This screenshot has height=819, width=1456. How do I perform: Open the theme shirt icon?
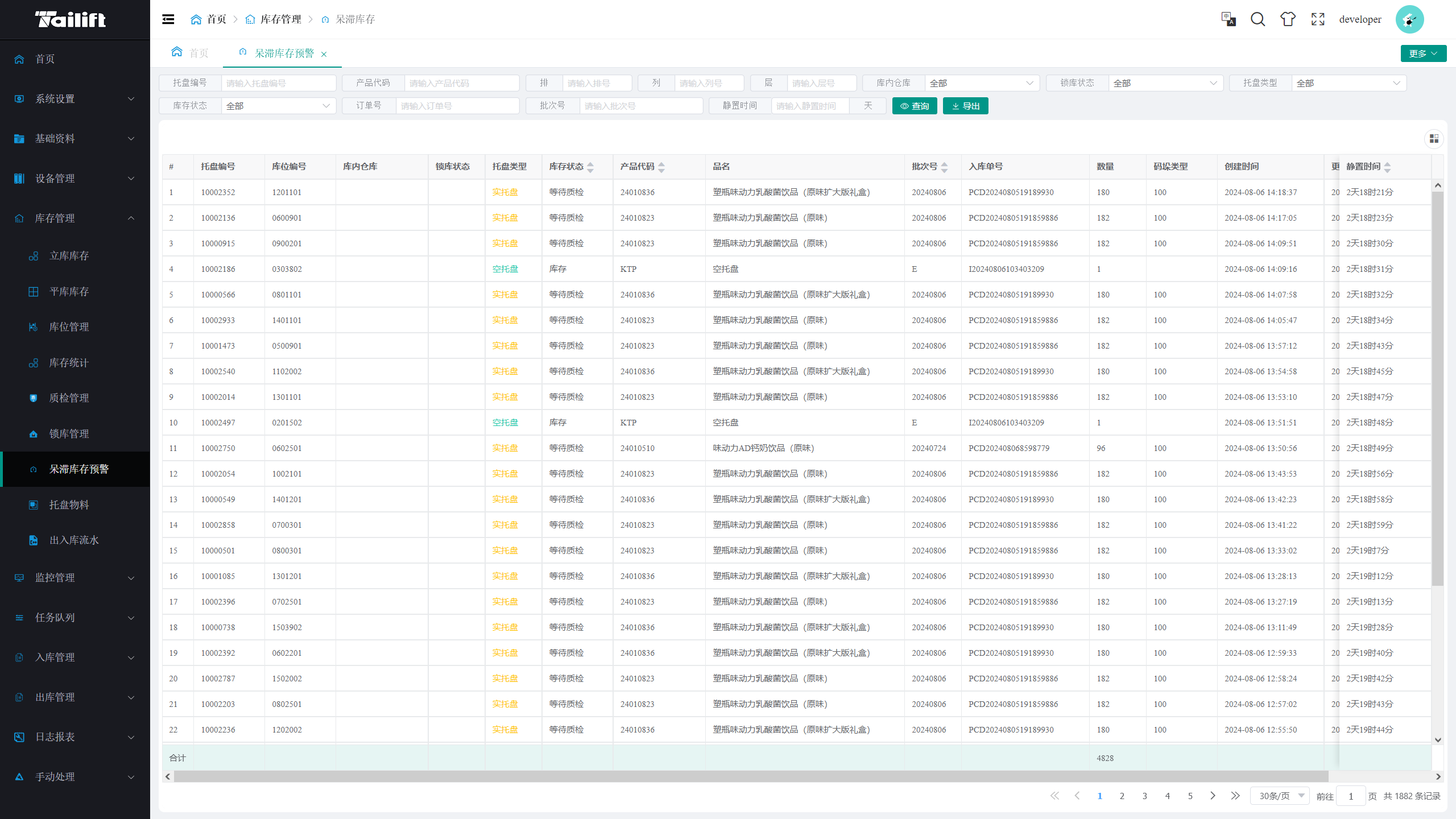(x=1288, y=19)
